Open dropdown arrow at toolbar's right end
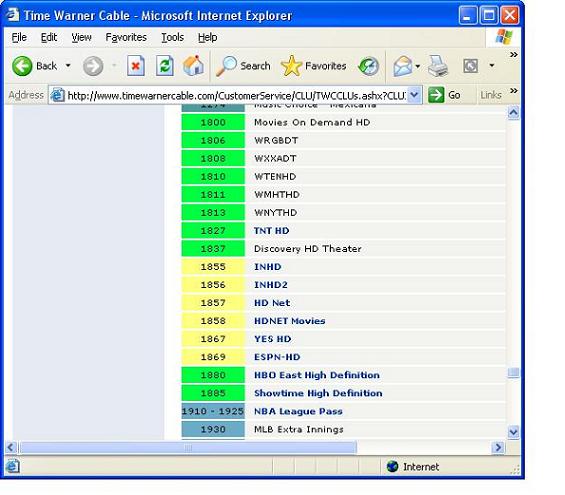565x495 pixels. pos(491,66)
